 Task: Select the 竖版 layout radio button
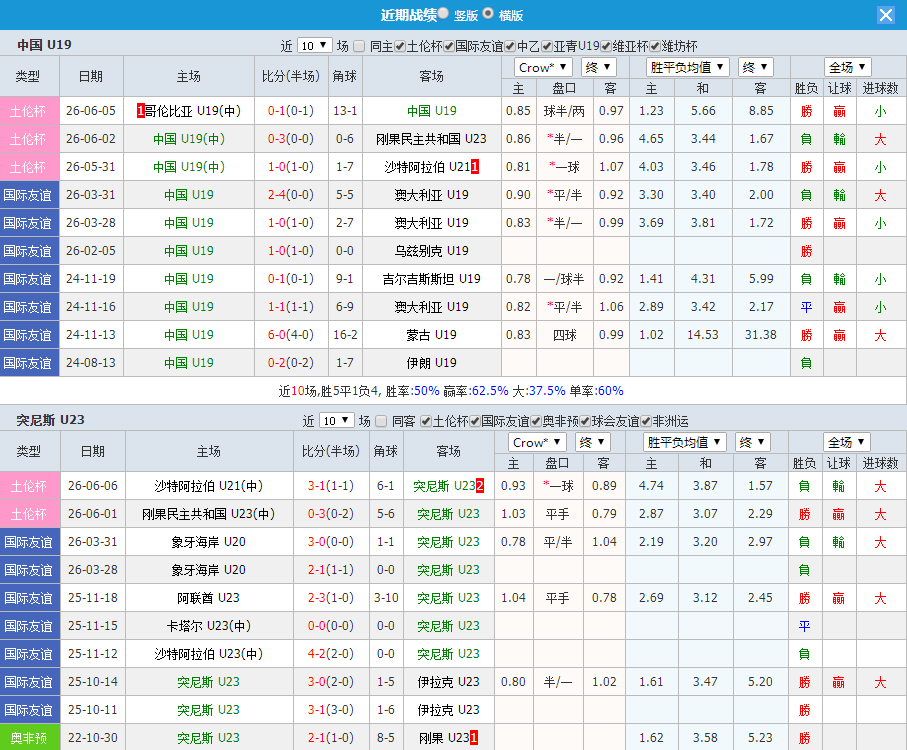click(x=444, y=13)
